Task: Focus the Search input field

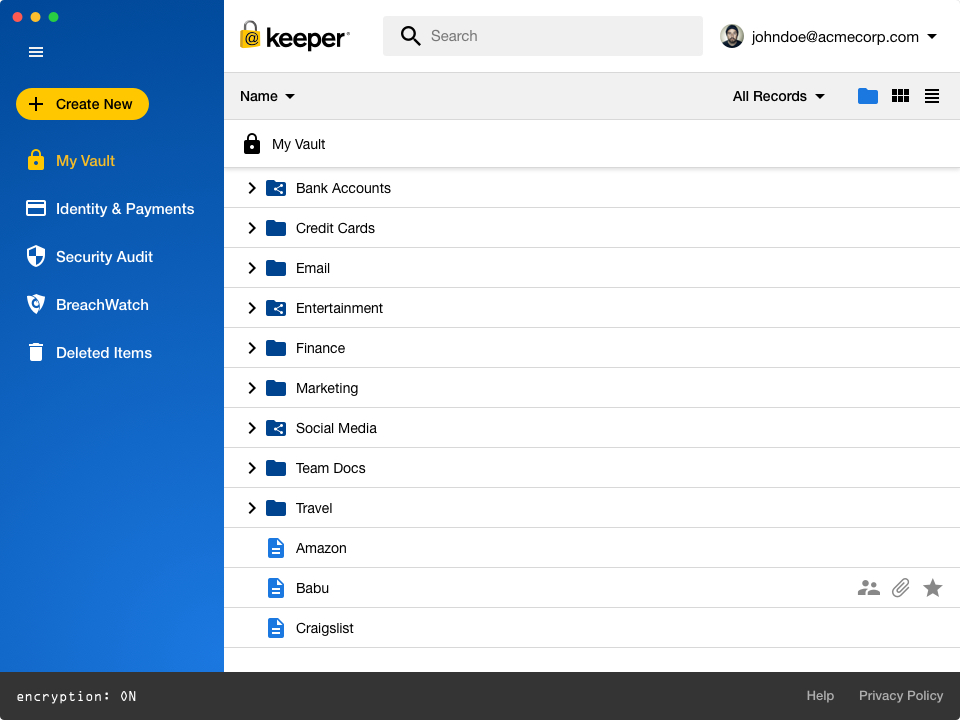Action: click(x=542, y=36)
